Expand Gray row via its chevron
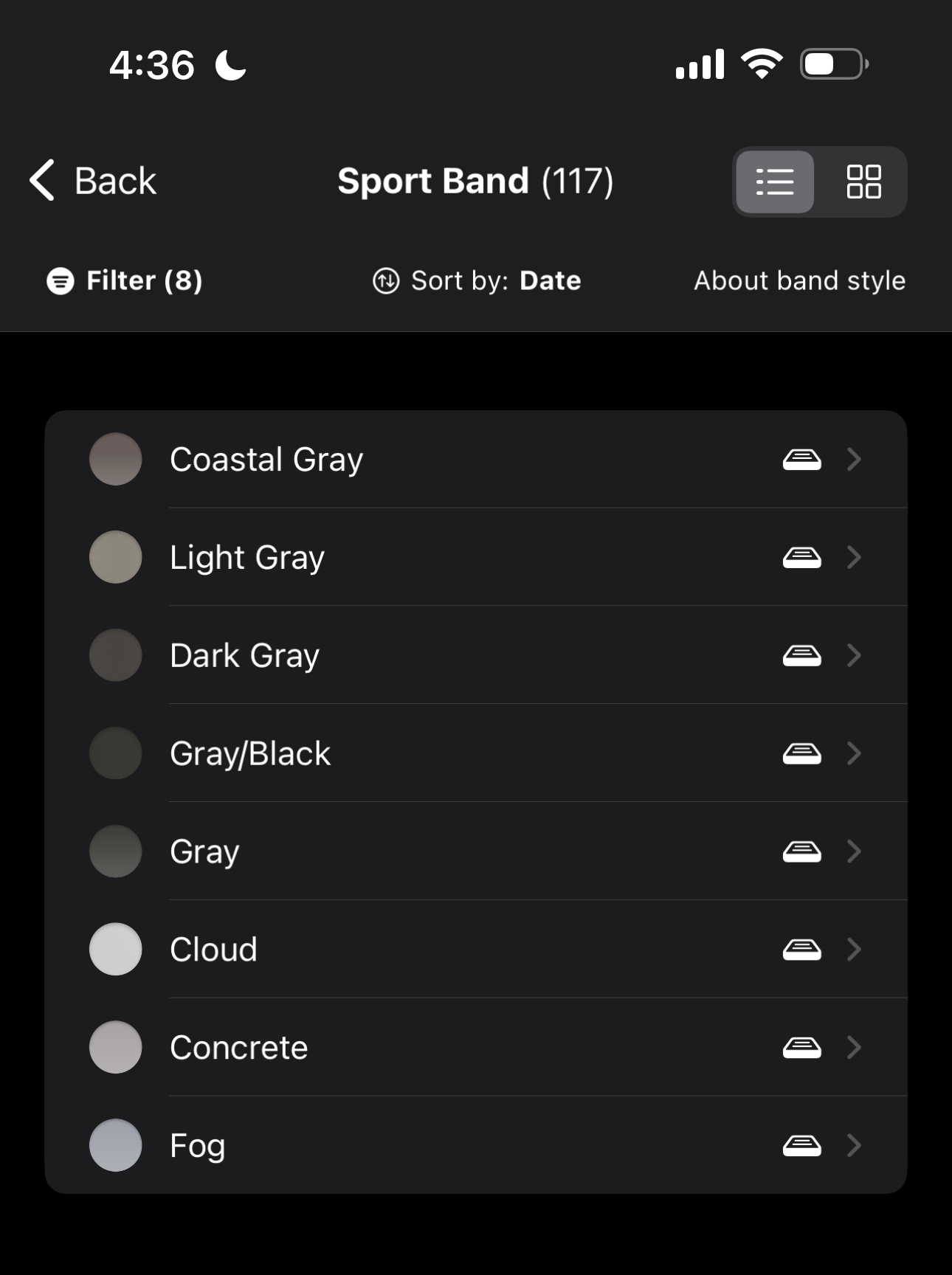The width and height of the screenshot is (952, 1275). point(855,851)
